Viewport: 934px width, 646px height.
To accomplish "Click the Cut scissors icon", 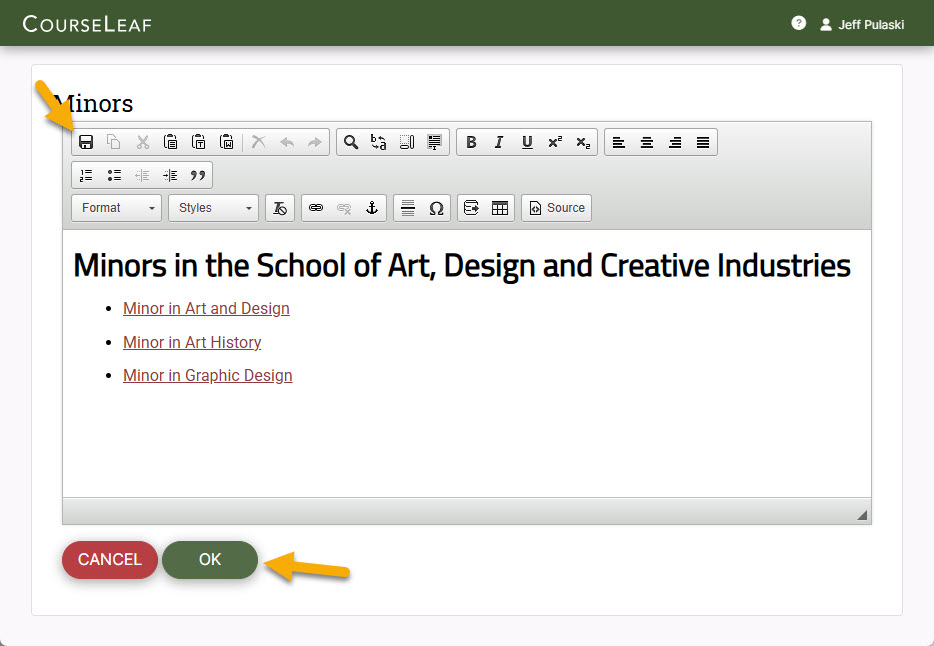I will pyautogui.click(x=142, y=142).
